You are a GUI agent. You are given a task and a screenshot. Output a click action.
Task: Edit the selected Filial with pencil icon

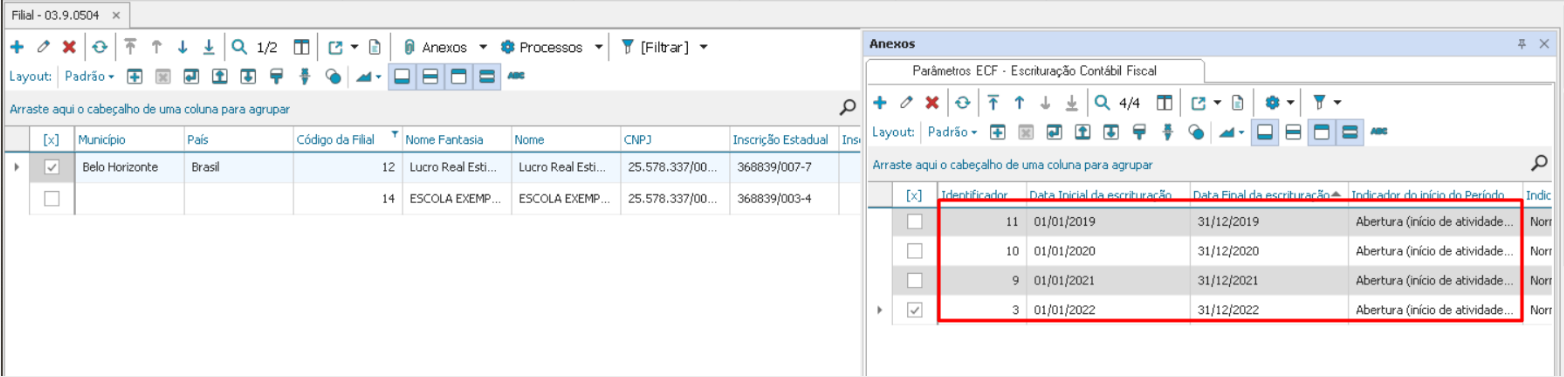(x=43, y=47)
